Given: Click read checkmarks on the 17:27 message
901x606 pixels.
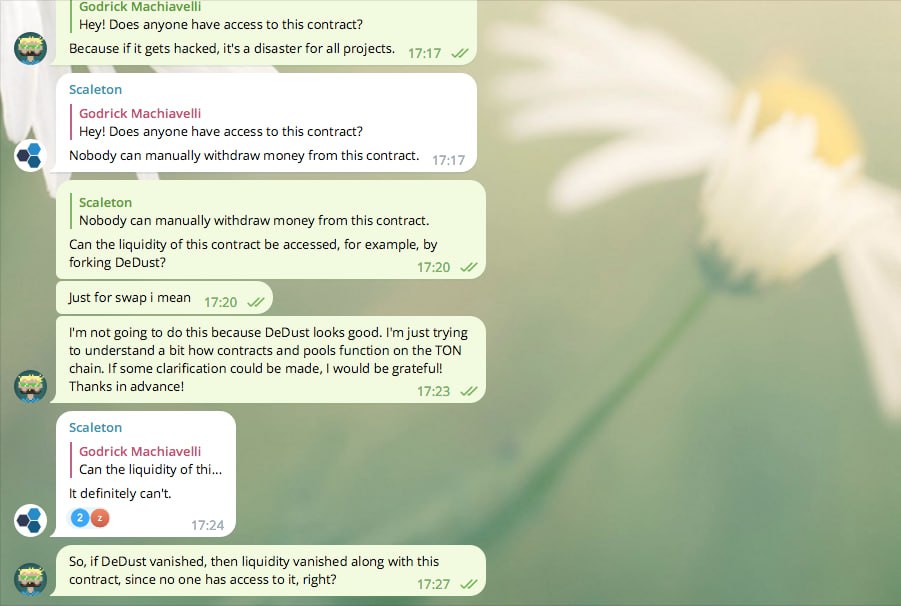Looking at the screenshot, I should pyautogui.click(x=468, y=584).
